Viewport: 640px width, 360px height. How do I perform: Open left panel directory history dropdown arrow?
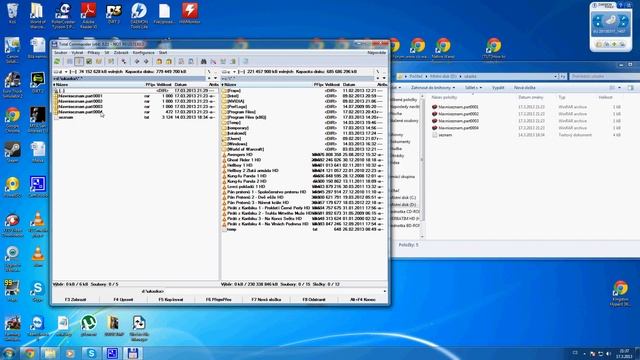pyautogui.click(x=216, y=78)
